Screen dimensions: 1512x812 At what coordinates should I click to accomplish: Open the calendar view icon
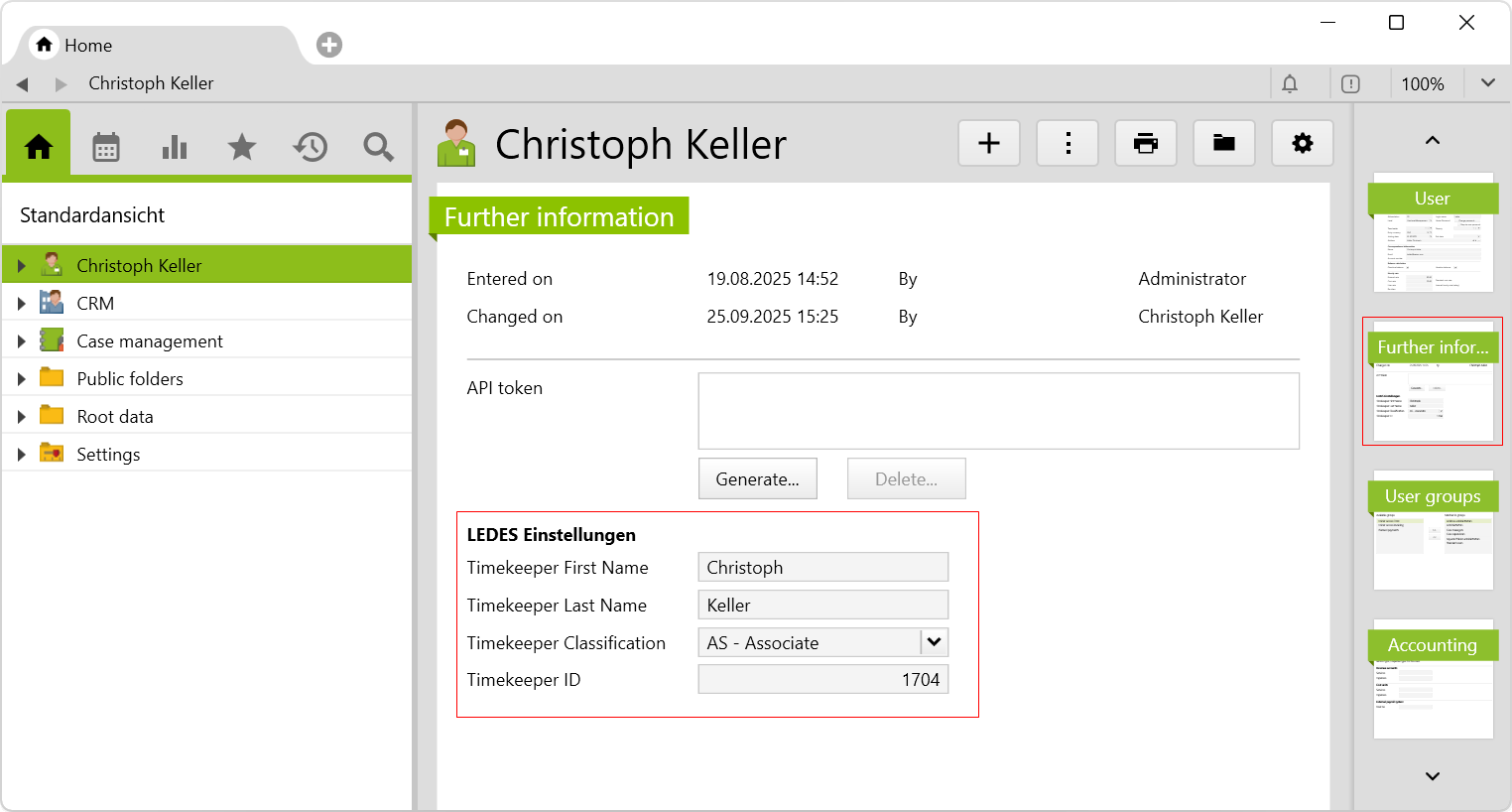pos(106,147)
